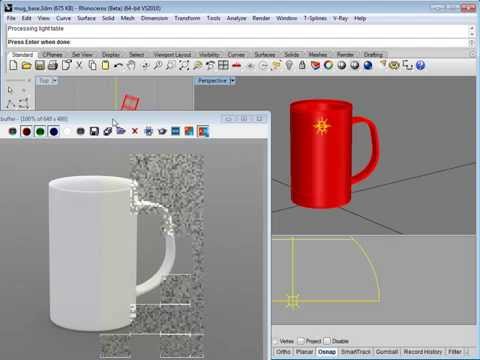The image size is (480, 360).
Task: Click the Undo arrow icon
Action: click(118, 66)
